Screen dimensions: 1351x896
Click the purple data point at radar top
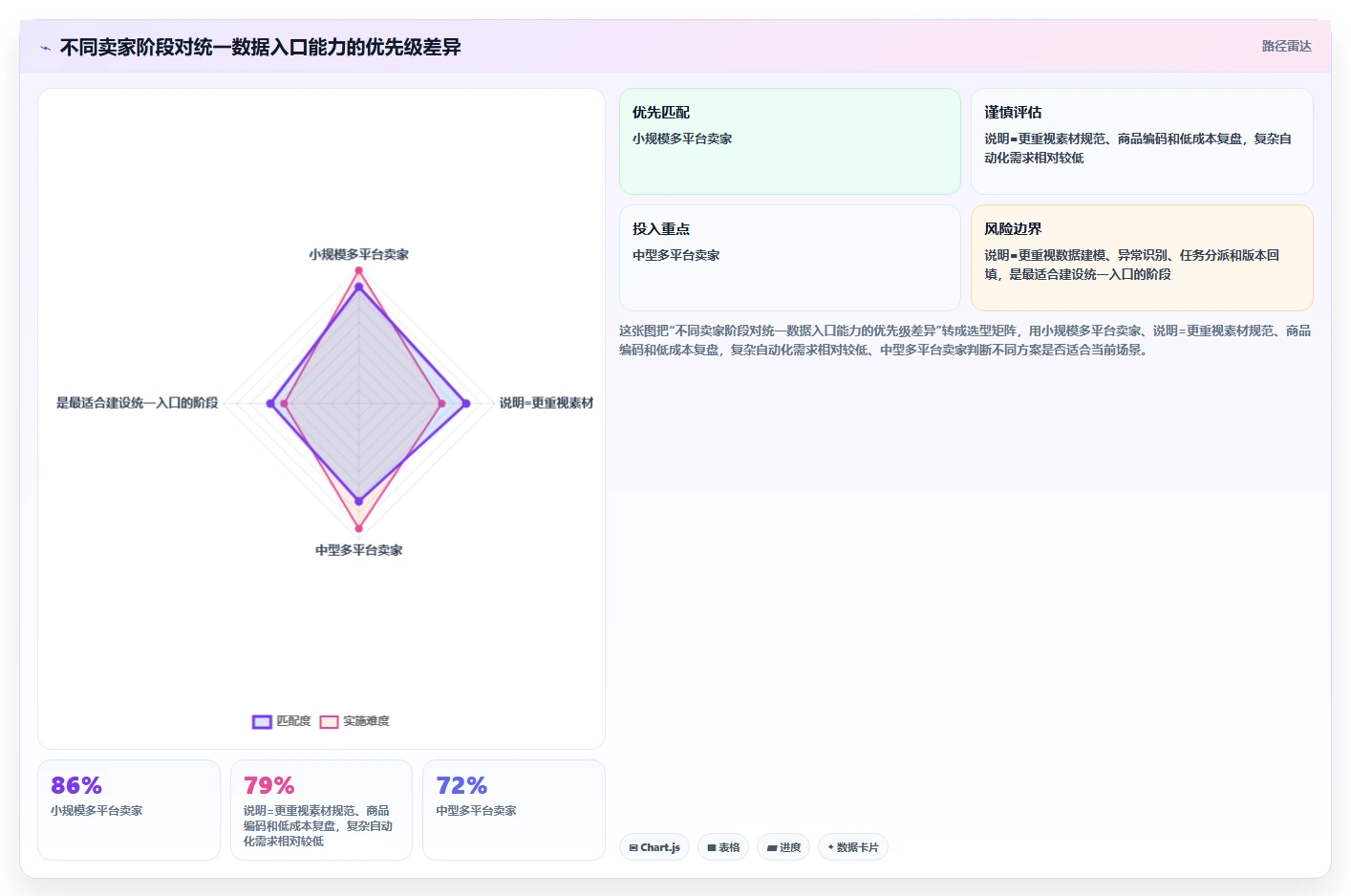pos(359,287)
